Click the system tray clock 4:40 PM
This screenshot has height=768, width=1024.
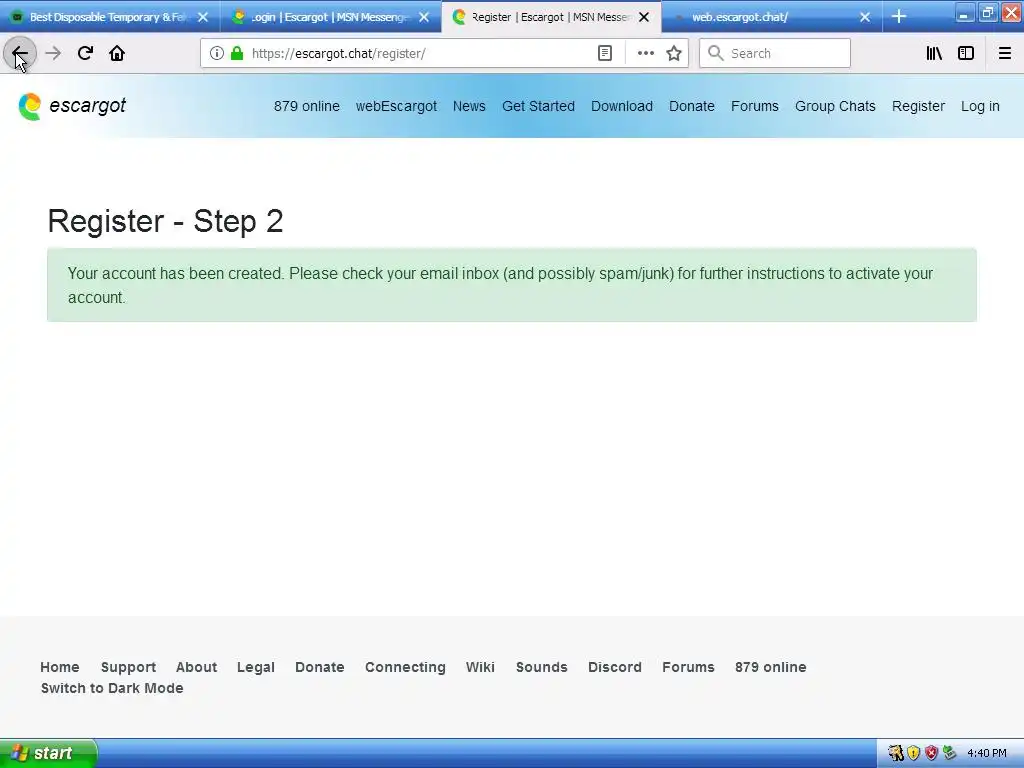pyautogui.click(x=987, y=753)
